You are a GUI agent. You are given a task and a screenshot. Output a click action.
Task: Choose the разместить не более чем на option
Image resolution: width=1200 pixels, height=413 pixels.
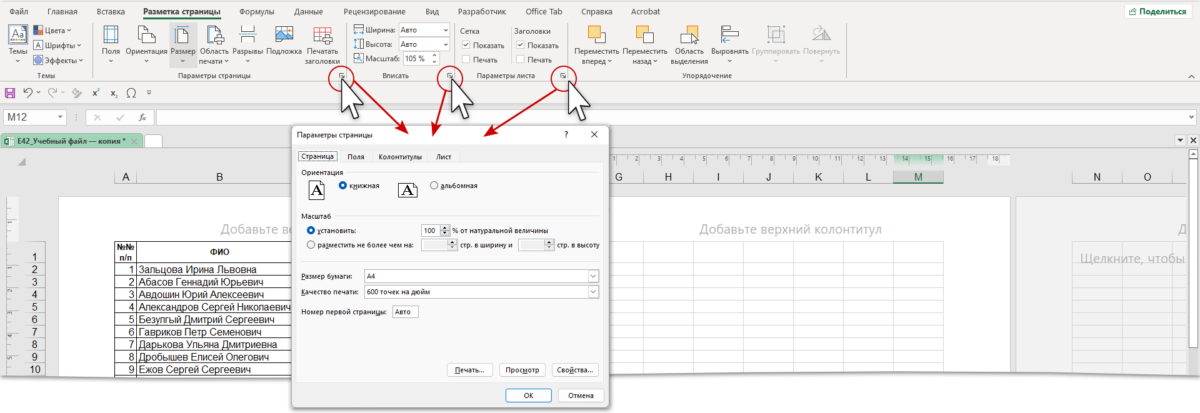311,243
